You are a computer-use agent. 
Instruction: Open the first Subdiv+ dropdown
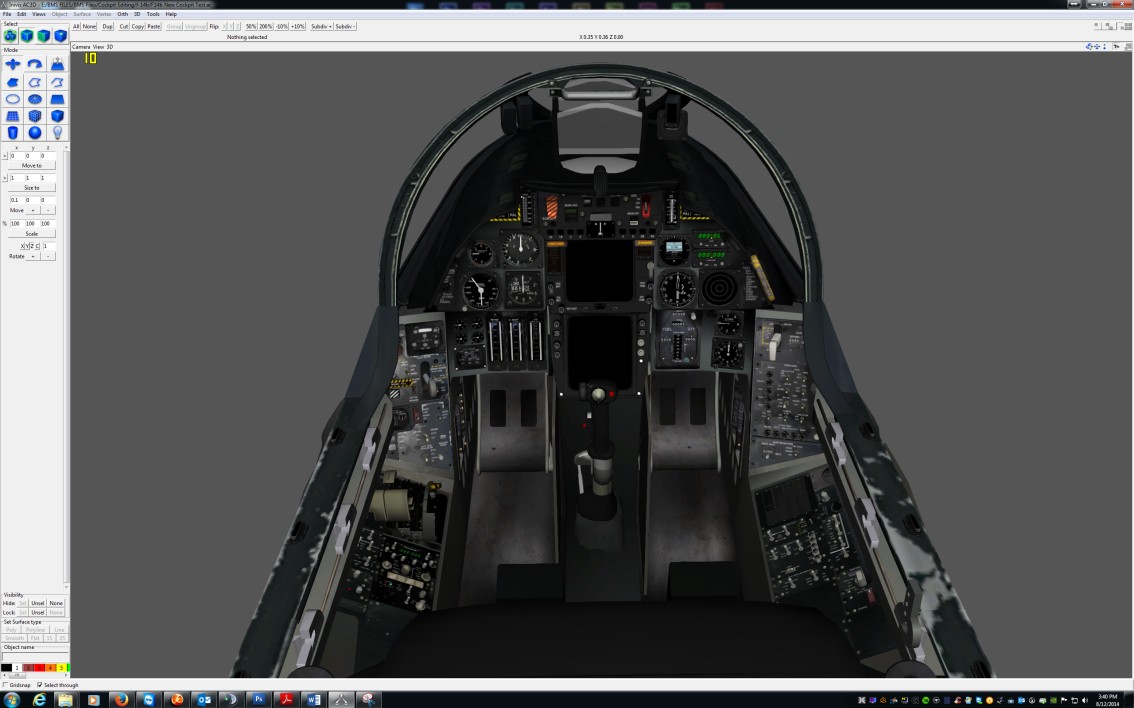click(320, 26)
